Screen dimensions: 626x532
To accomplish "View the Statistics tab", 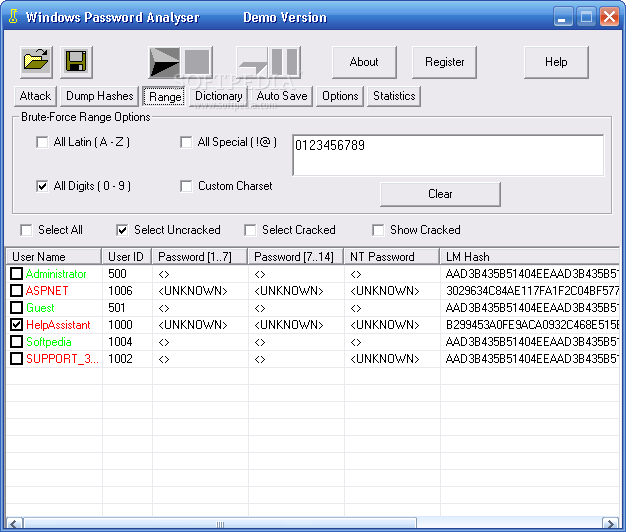I will click(394, 96).
